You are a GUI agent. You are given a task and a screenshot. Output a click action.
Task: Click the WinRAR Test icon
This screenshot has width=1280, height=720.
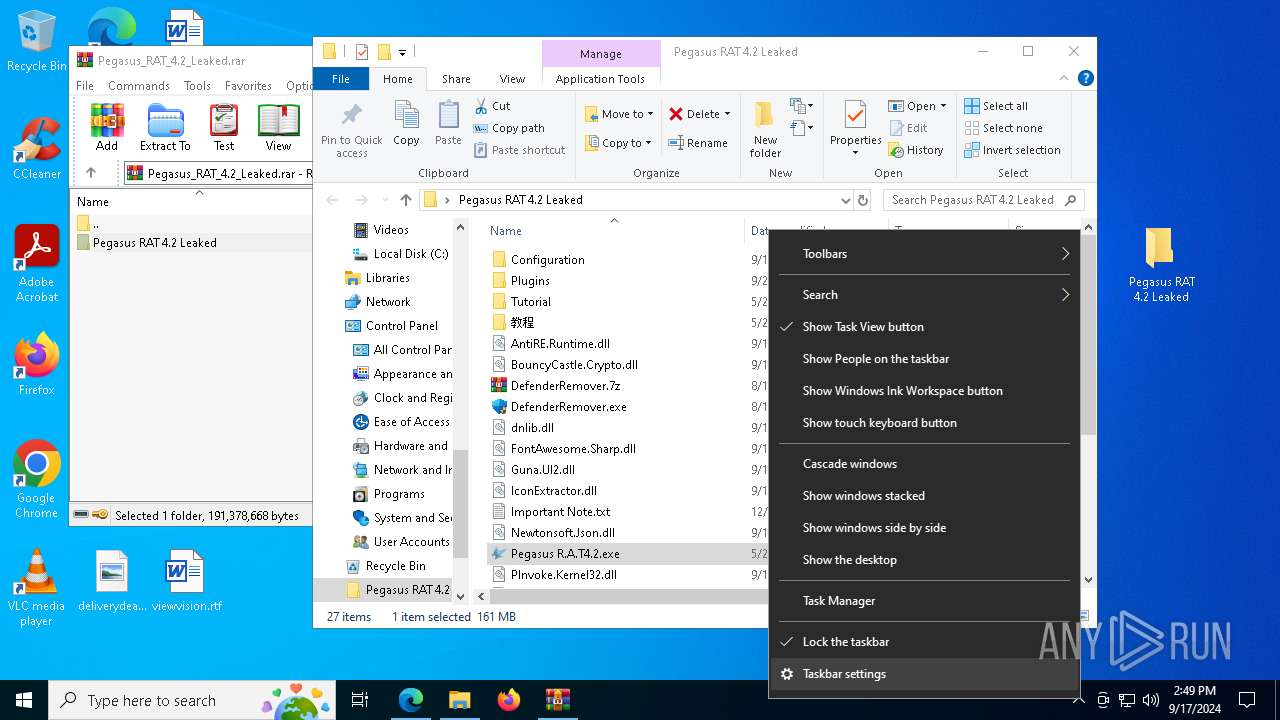[224, 127]
